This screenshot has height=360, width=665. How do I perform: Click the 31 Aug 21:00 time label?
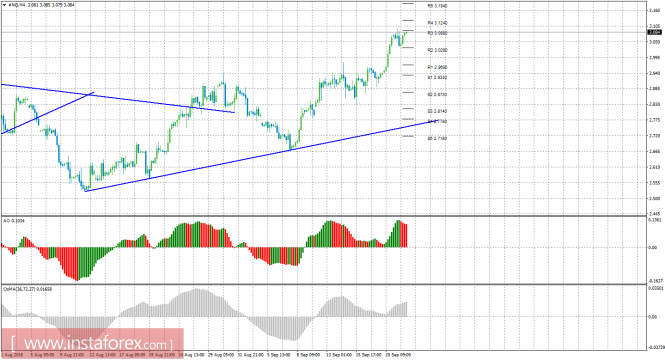[251, 354]
